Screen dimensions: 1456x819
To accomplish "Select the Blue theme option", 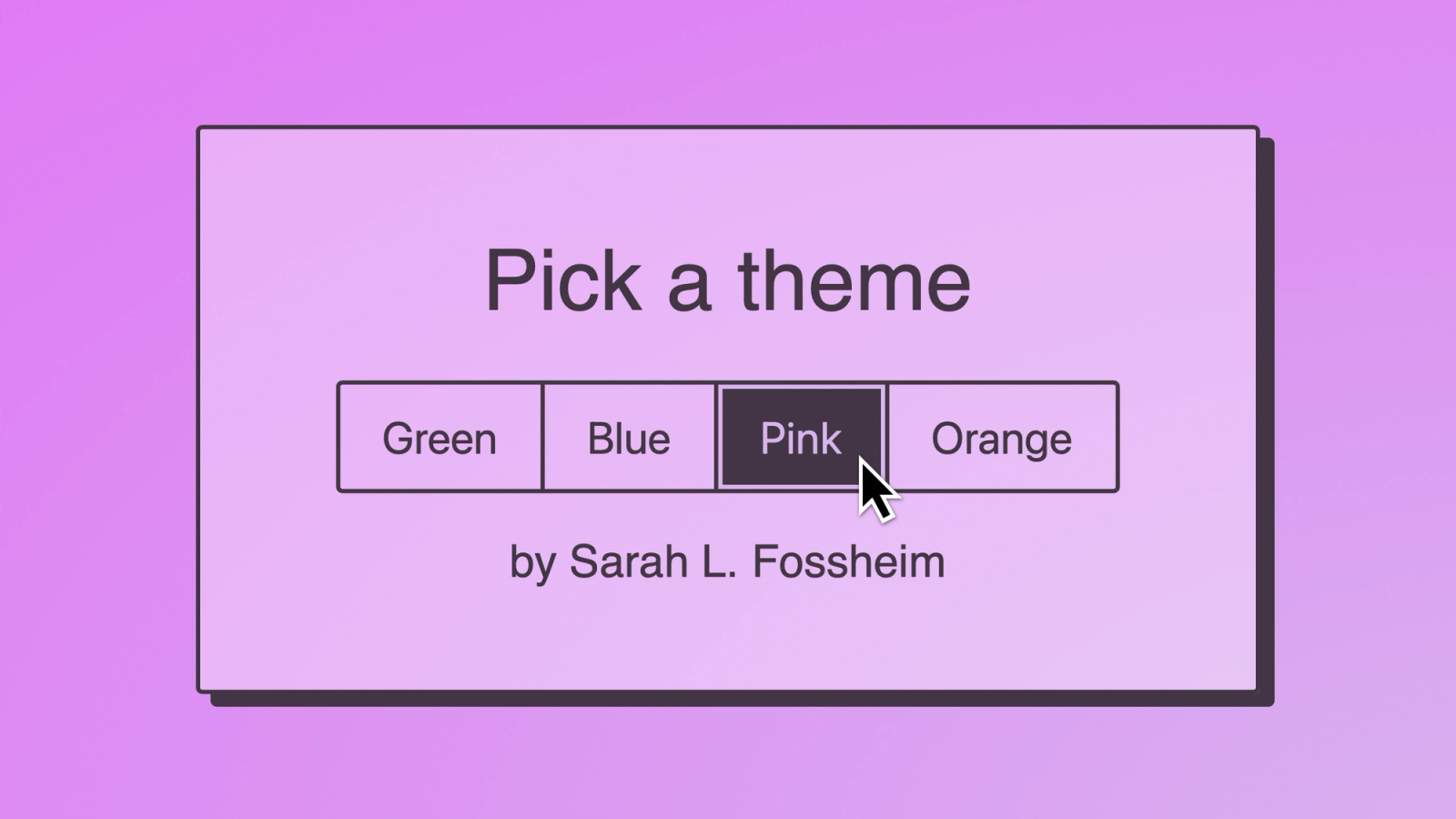I will click(629, 438).
